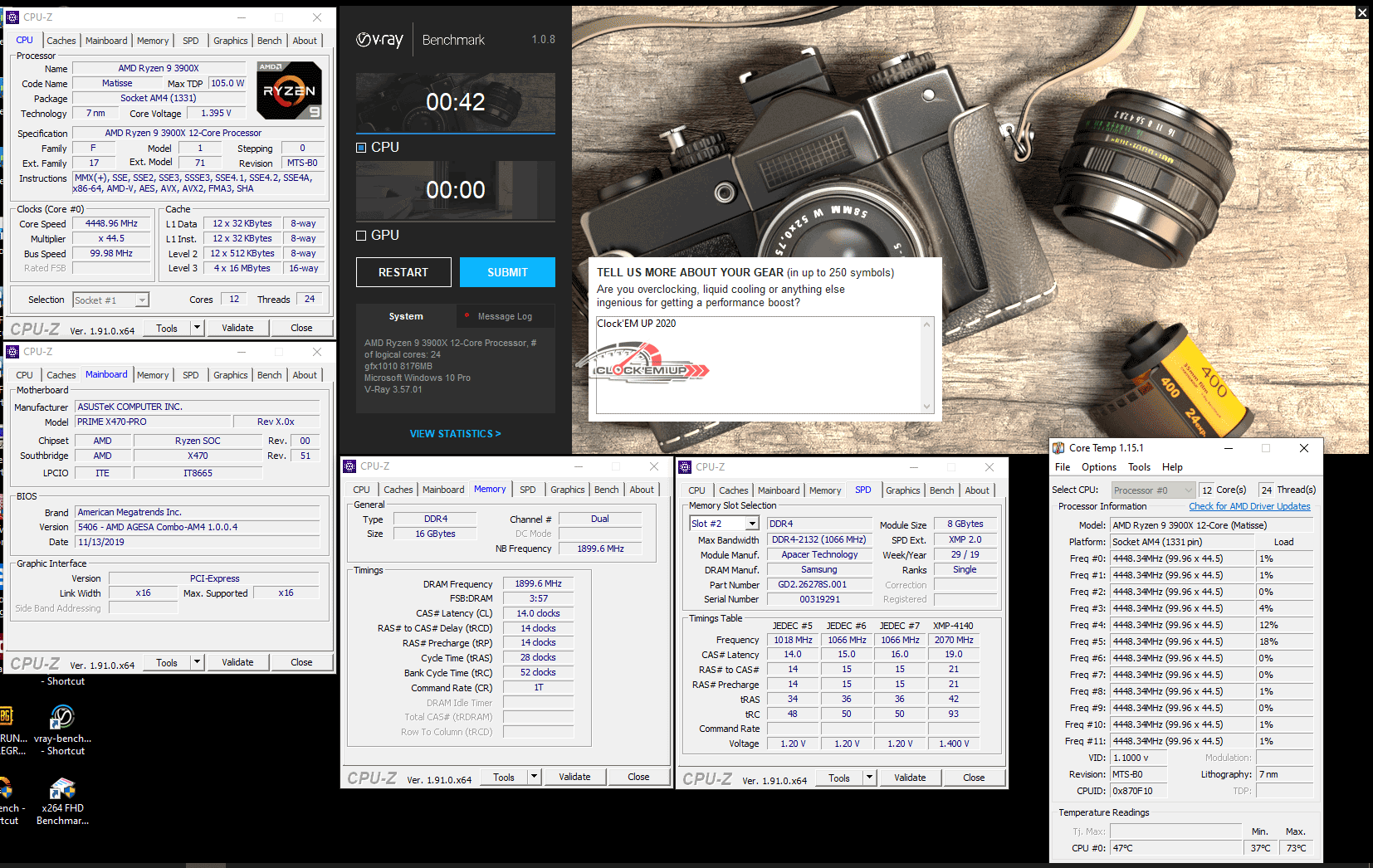Image resolution: width=1373 pixels, height=868 pixels.
Task: Open the x264 FHD Benchmark desktop icon
Action: (62, 789)
